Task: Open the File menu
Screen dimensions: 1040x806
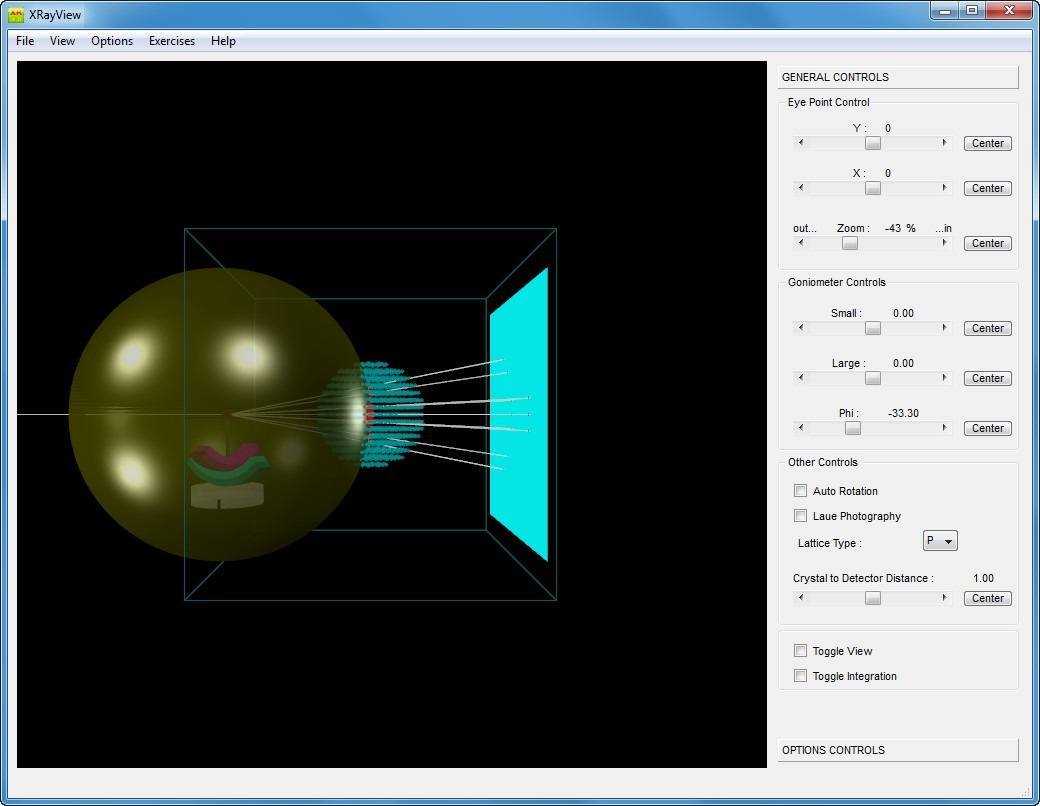Action: click(x=25, y=41)
